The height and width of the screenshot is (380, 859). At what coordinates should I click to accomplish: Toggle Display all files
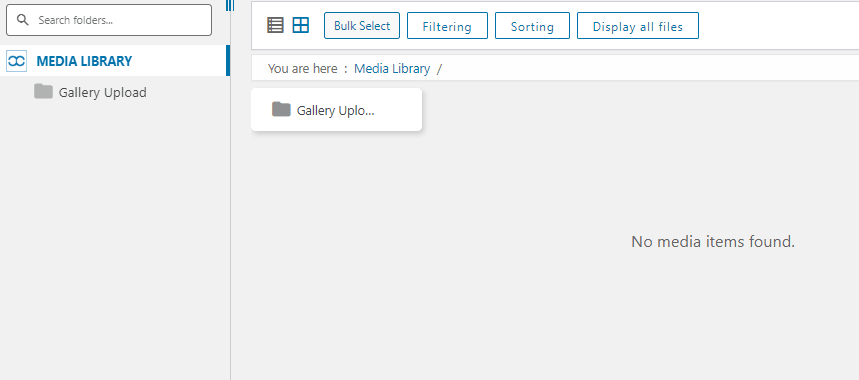(638, 26)
